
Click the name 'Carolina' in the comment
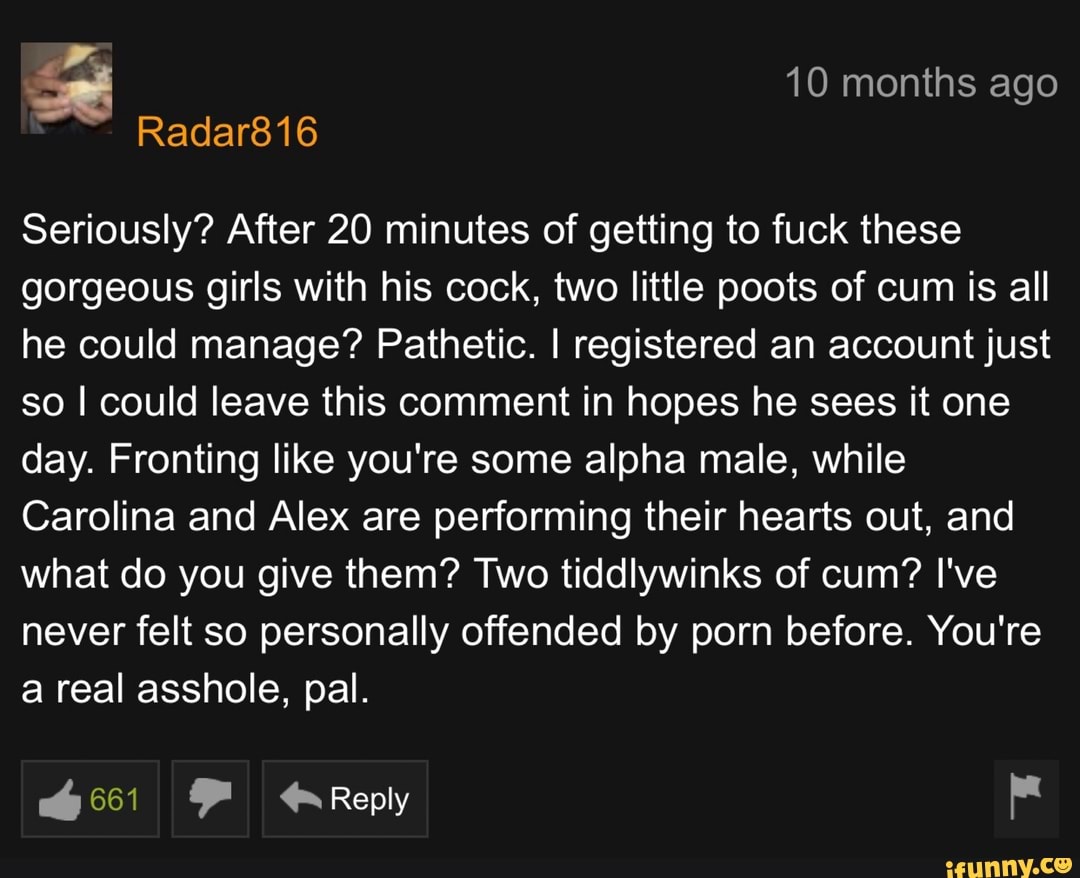(98, 516)
